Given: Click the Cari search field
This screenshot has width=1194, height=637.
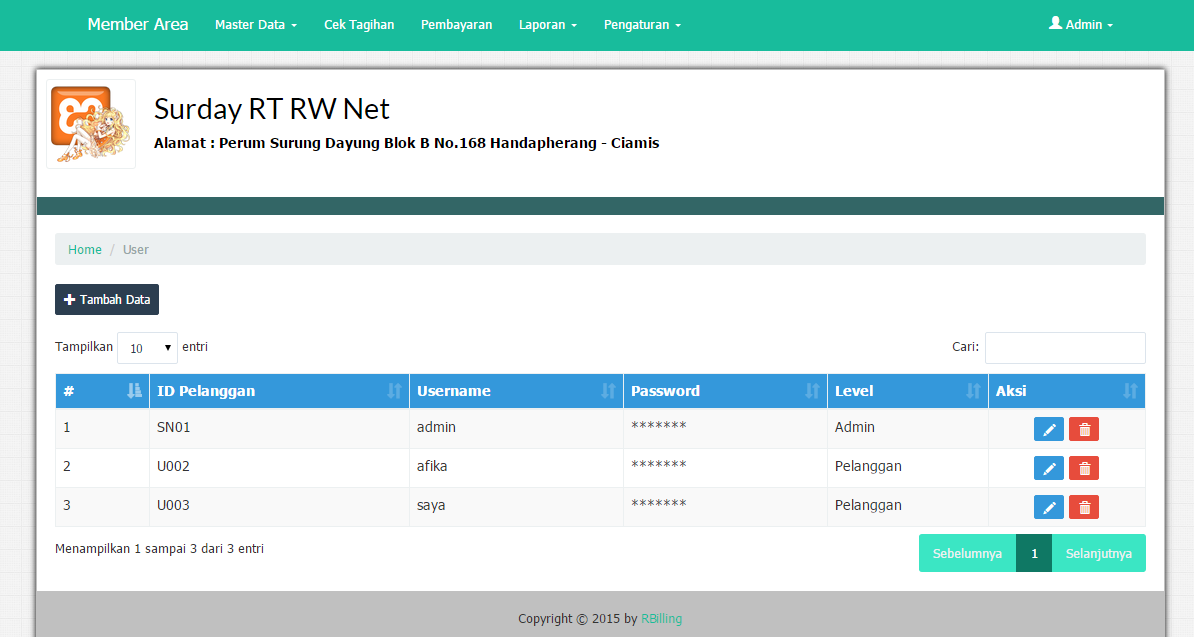Looking at the screenshot, I should (x=1064, y=347).
